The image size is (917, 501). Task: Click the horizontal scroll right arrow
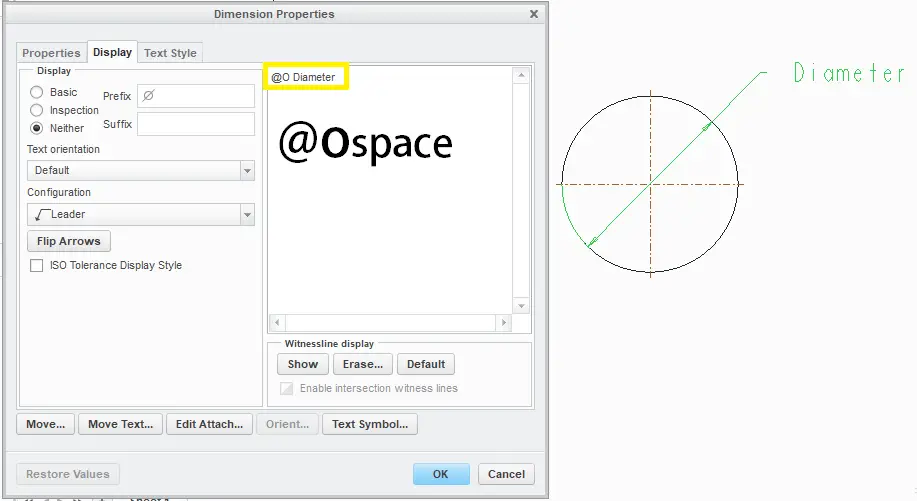[x=504, y=322]
